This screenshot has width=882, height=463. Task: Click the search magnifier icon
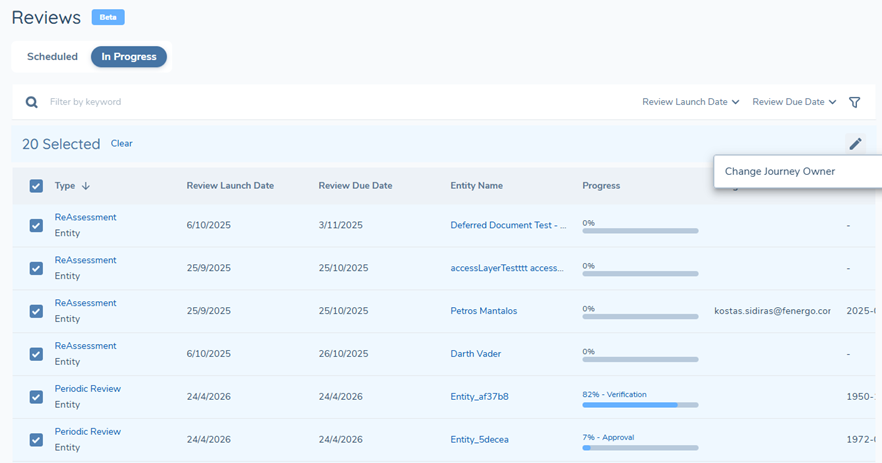click(x=32, y=102)
